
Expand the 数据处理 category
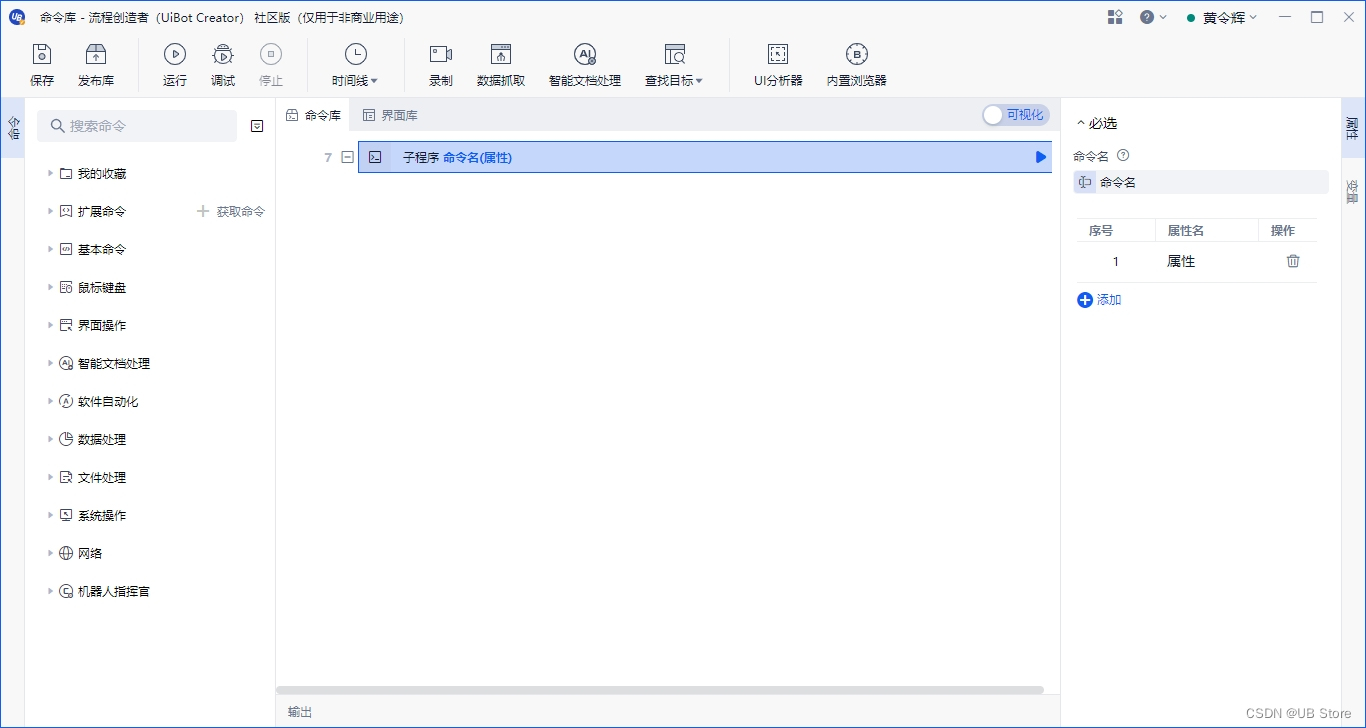tap(50, 440)
